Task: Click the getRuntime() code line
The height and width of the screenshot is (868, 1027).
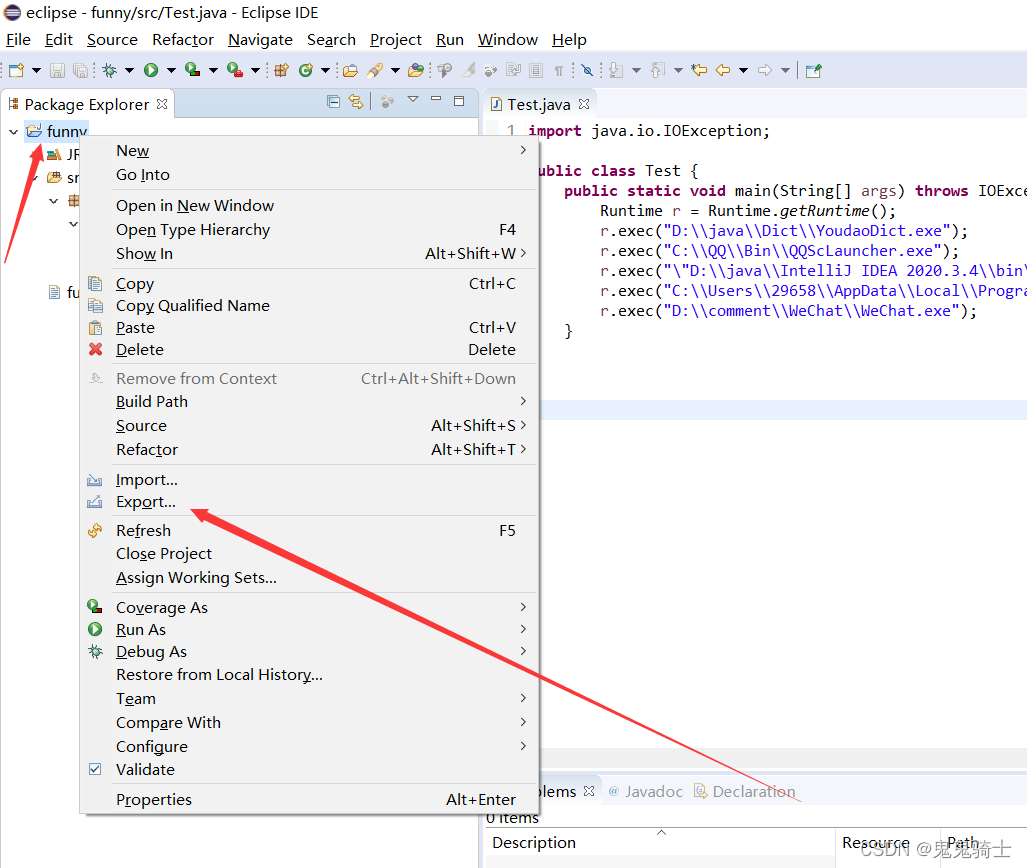Action: coord(747,211)
